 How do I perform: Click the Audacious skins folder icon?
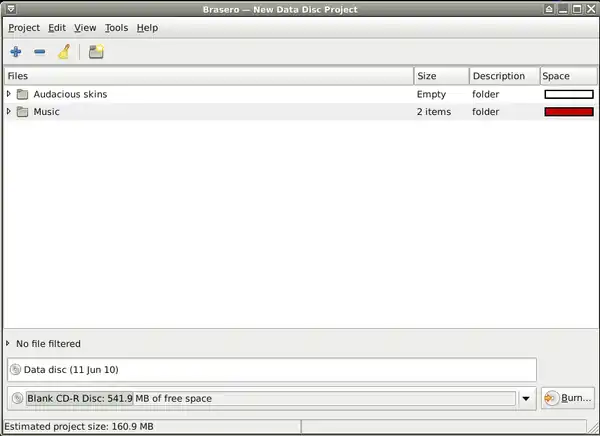coord(23,94)
